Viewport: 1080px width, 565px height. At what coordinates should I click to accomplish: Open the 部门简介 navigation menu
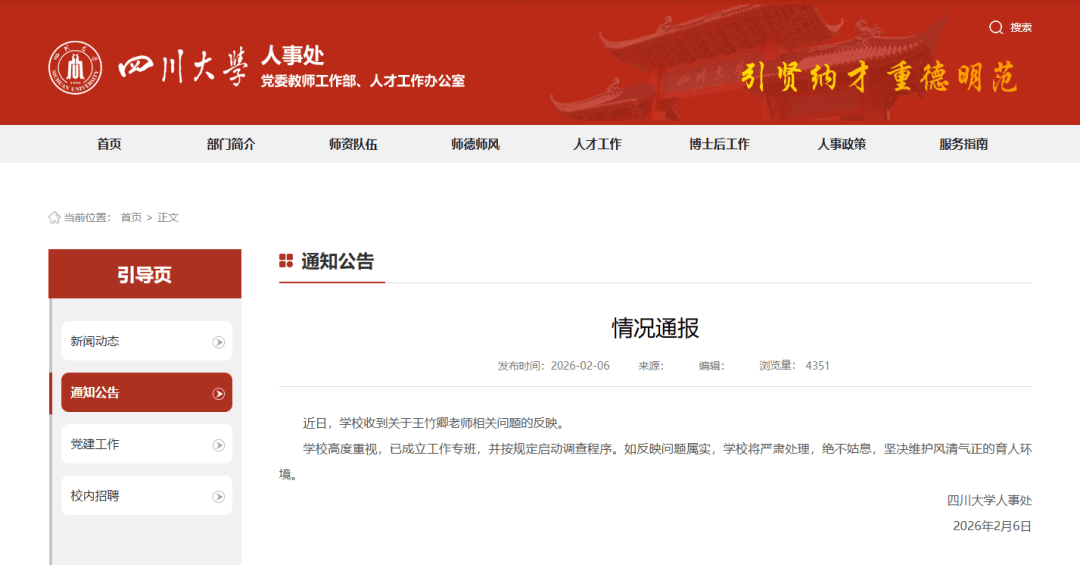[x=231, y=144]
